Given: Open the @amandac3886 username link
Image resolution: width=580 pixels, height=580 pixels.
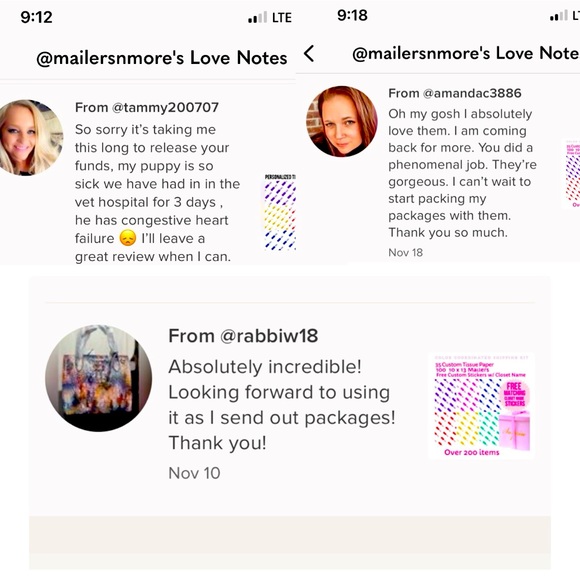Looking at the screenshot, I should coord(472,93).
